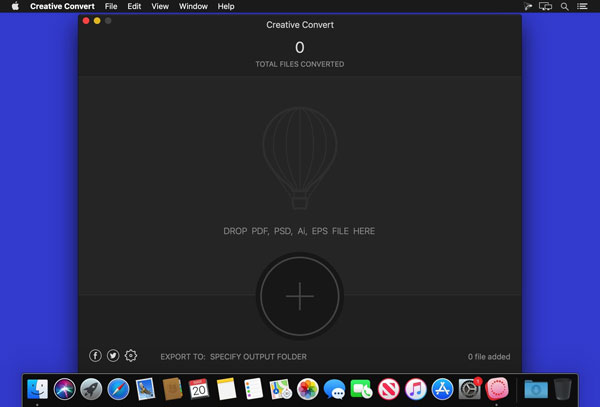
Task: Click the EXPORT TO: label
Action: click(183, 357)
